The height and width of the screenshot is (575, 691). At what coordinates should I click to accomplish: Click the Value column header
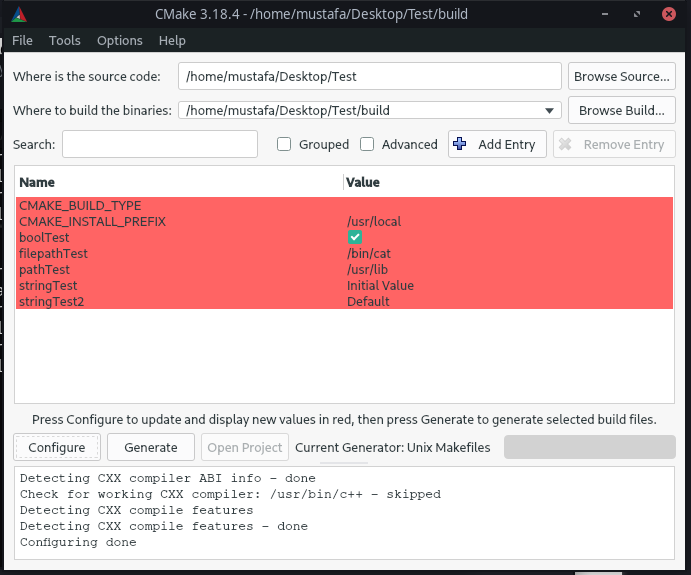pyautogui.click(x=363, y=182)
